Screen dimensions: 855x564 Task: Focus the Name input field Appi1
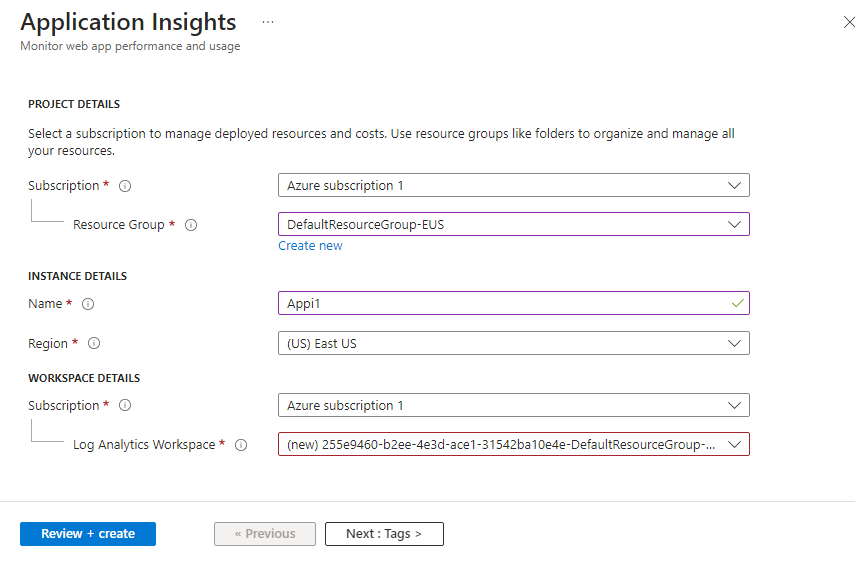pyautogui.click(x=500, y=303)
